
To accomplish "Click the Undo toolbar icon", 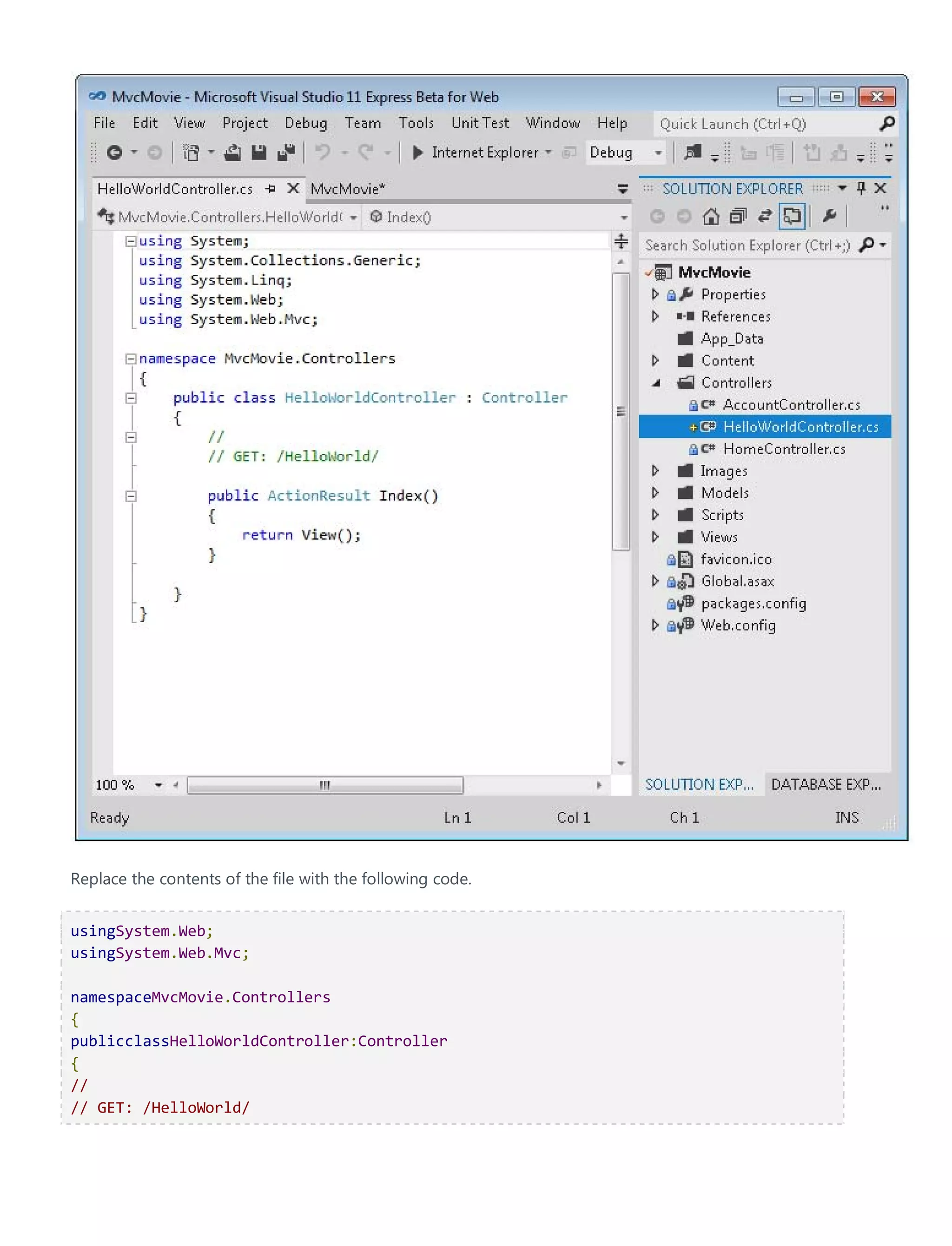I will [323, 152].
